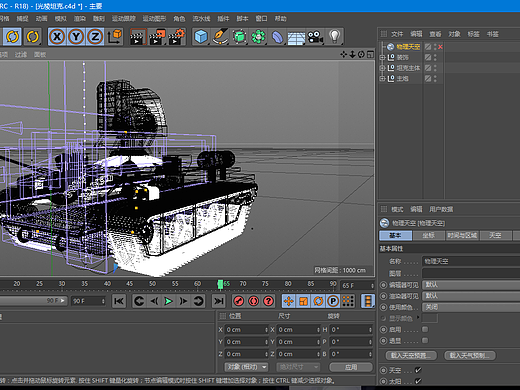Toggle scale keying icon
The image size is (520, 390).
[x=304, y=301]
